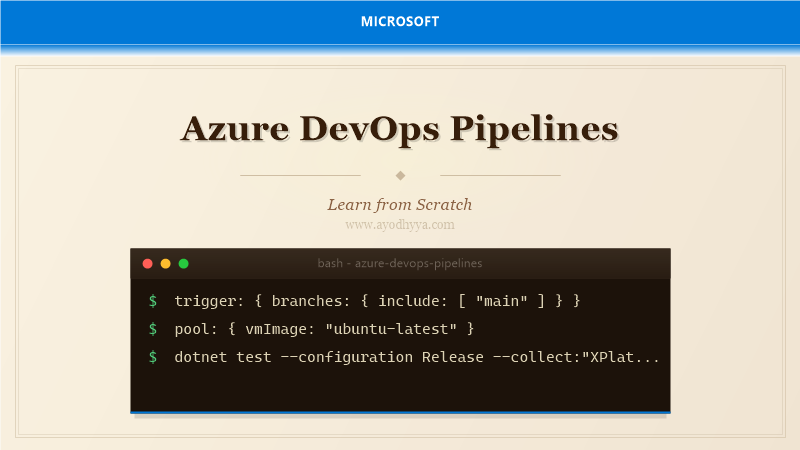Click the dollar prompt before pool
This screenshot has height=450, width=800.
pyautogui.click(x=153, y=329)
